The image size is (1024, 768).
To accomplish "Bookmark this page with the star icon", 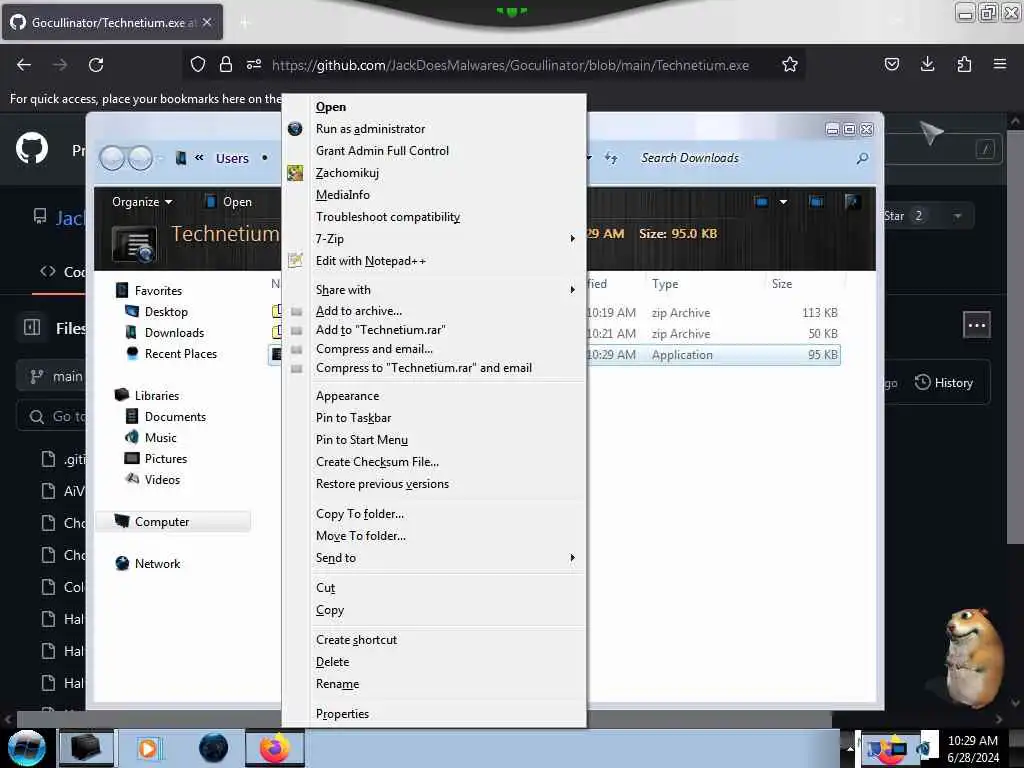I will [790, 65].
